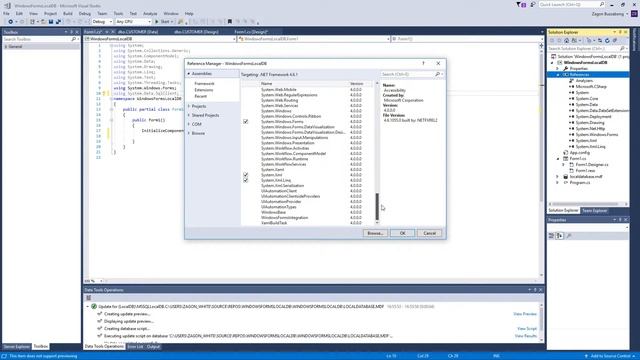Click localdatabase.mdf database icon
The image size is (640, 360).
[x=565, y=177]
